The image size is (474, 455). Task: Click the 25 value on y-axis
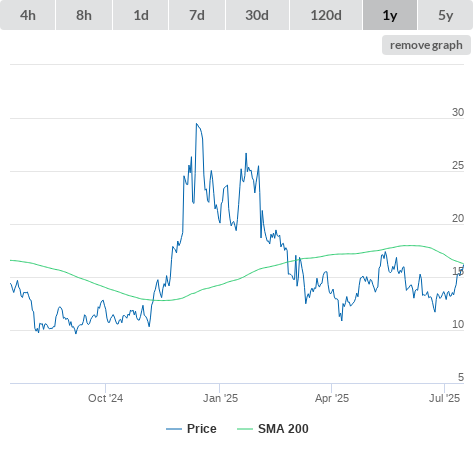tap(458, 165)
